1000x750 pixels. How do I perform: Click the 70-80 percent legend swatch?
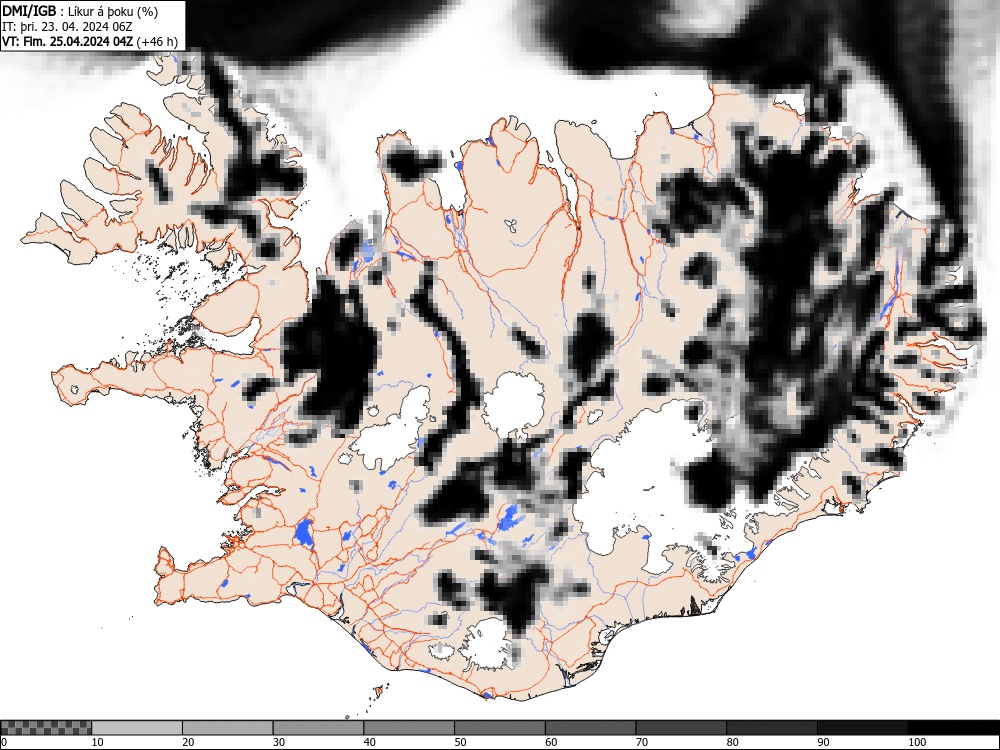coord(681,728)
